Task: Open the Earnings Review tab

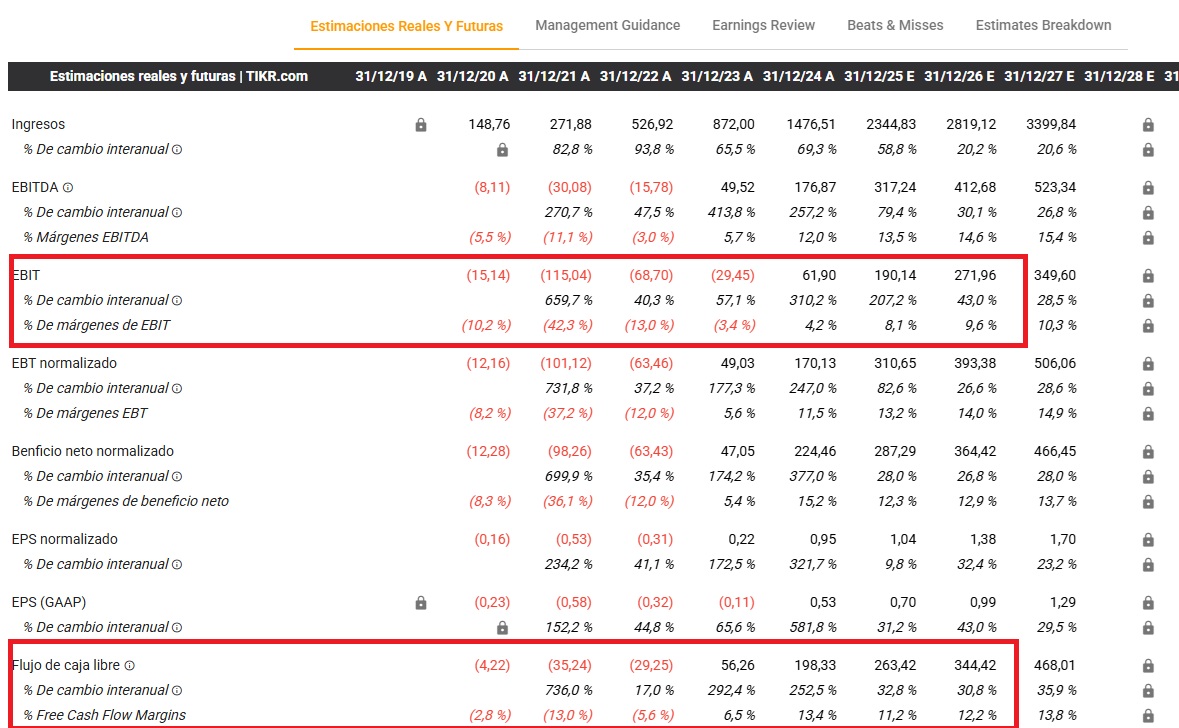Action: tap(763, 25)
